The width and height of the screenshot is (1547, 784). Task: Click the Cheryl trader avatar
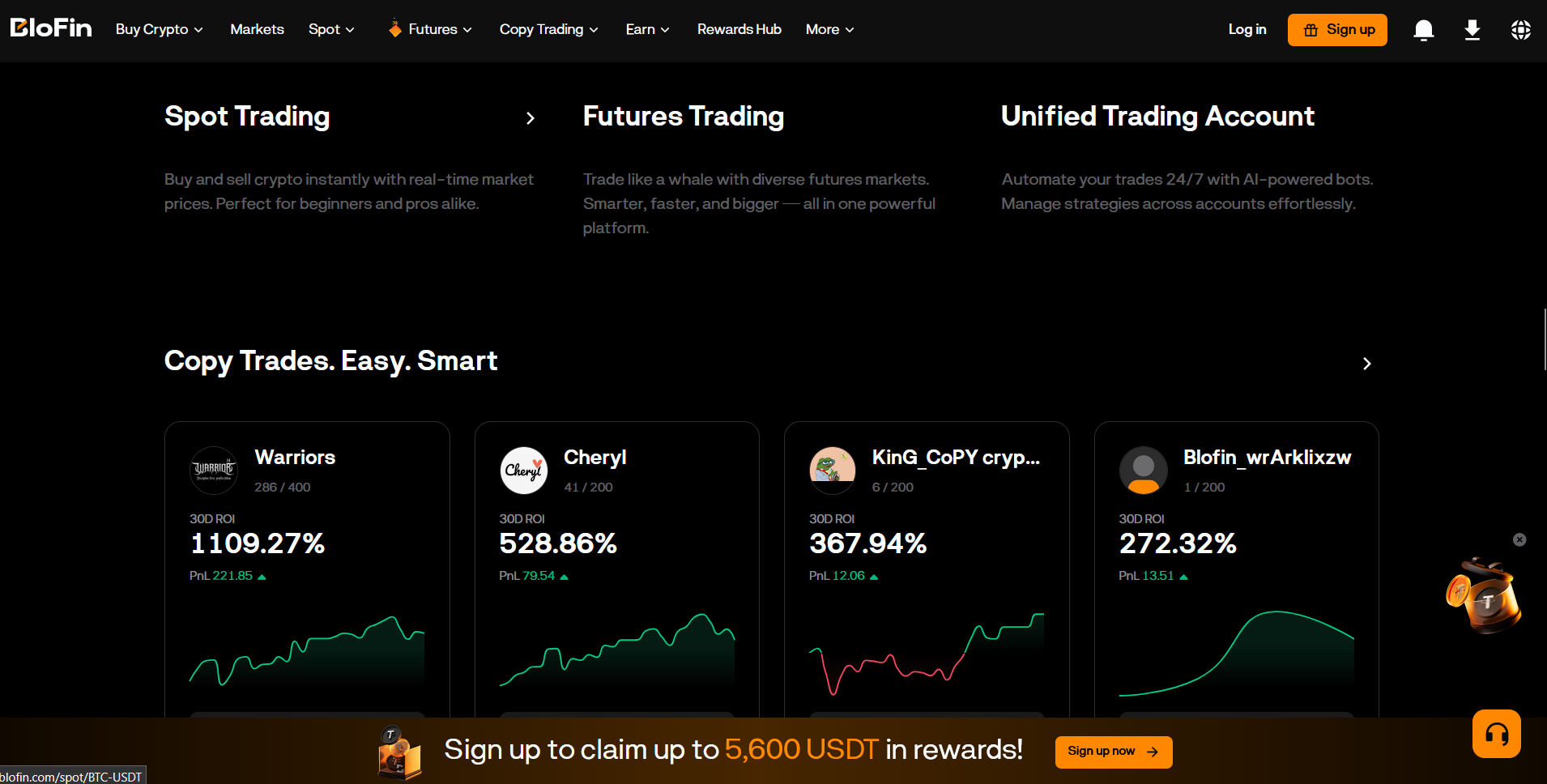pyautogui.click(x=524, y=470)
